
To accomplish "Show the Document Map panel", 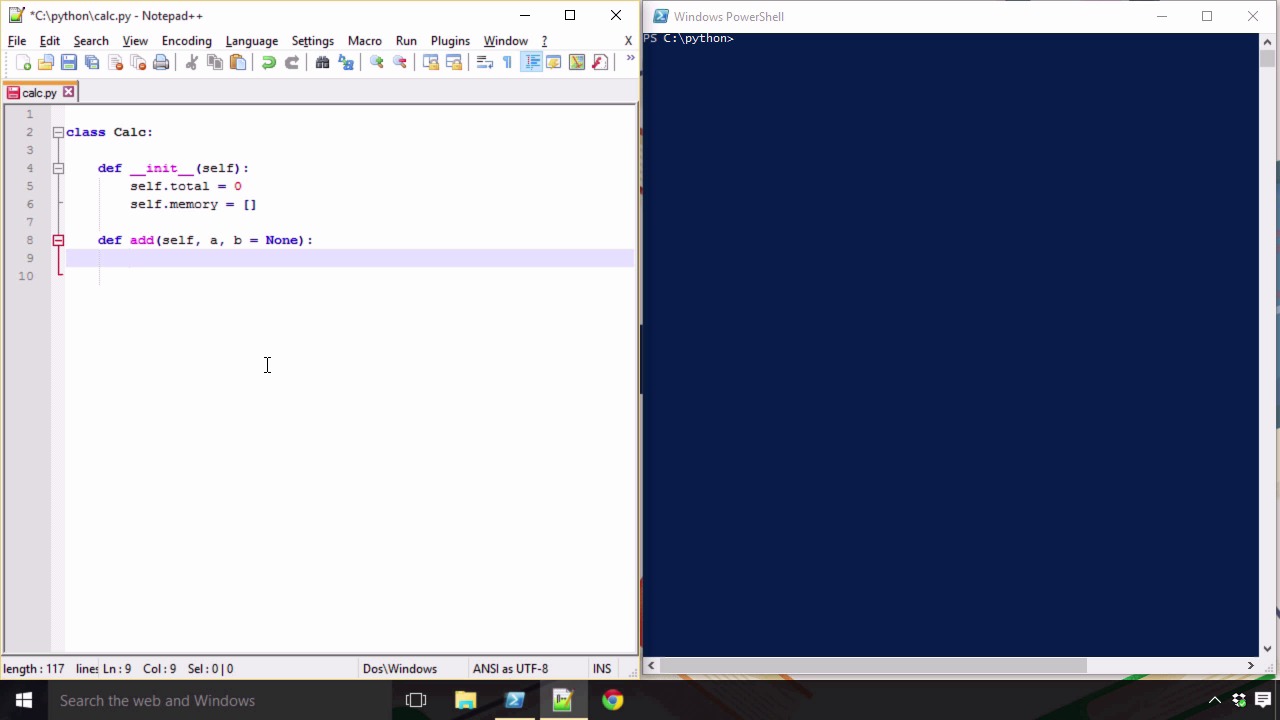I will [577, 62].
